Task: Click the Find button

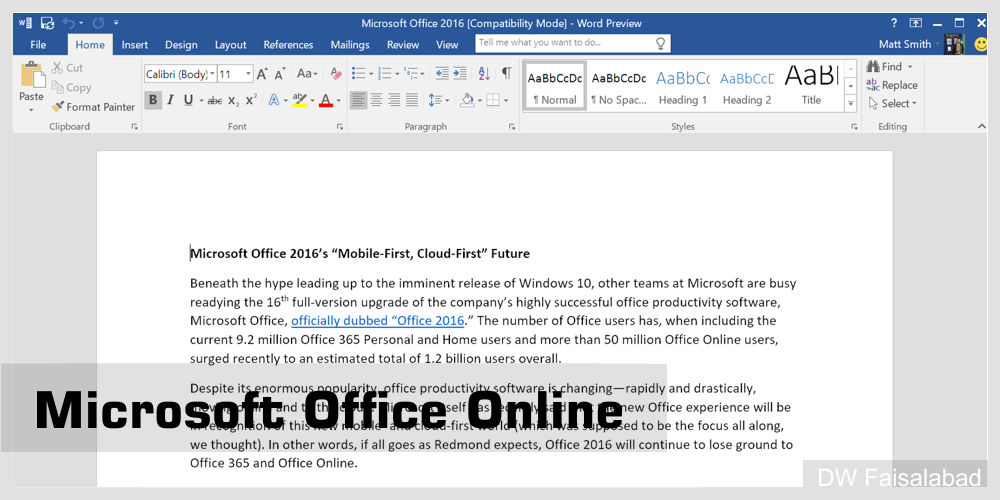Action: pyautogui.click(x=889, y=66)
